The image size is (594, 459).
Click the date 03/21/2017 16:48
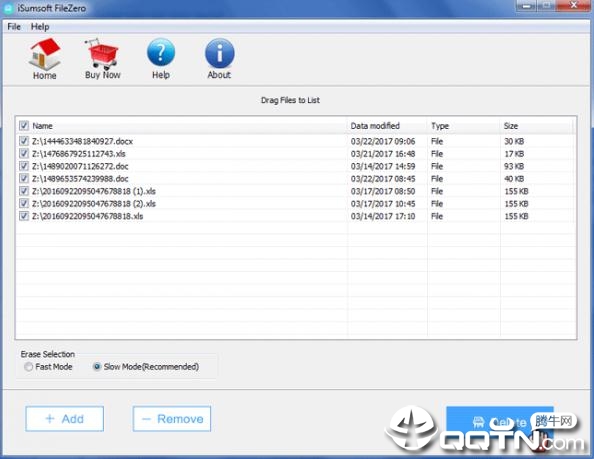(x=383, y=154)
